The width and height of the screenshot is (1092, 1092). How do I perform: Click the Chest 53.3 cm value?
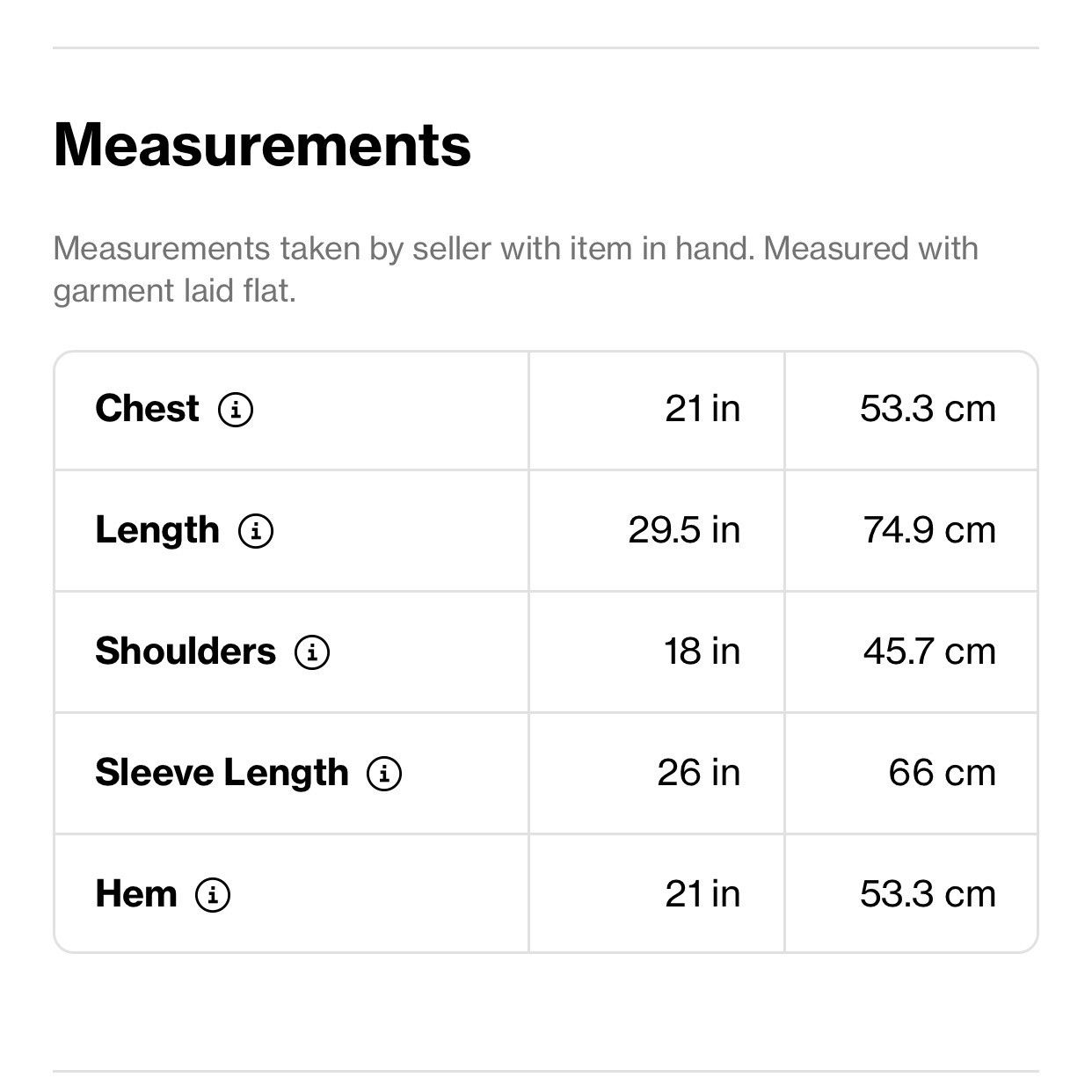tap(928, 409)
